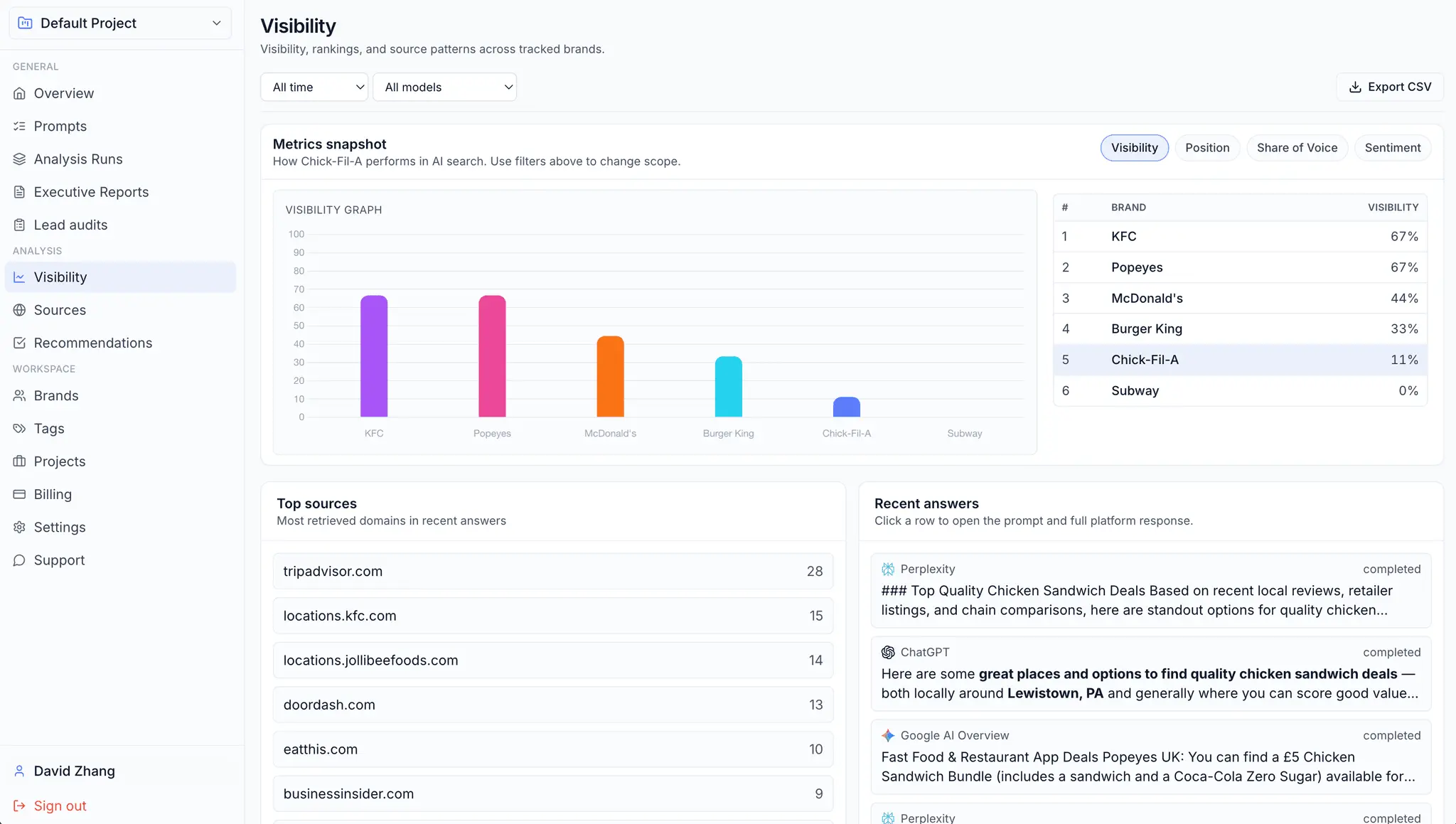Open Prompts from the sidebar menu

coord(120,126)
